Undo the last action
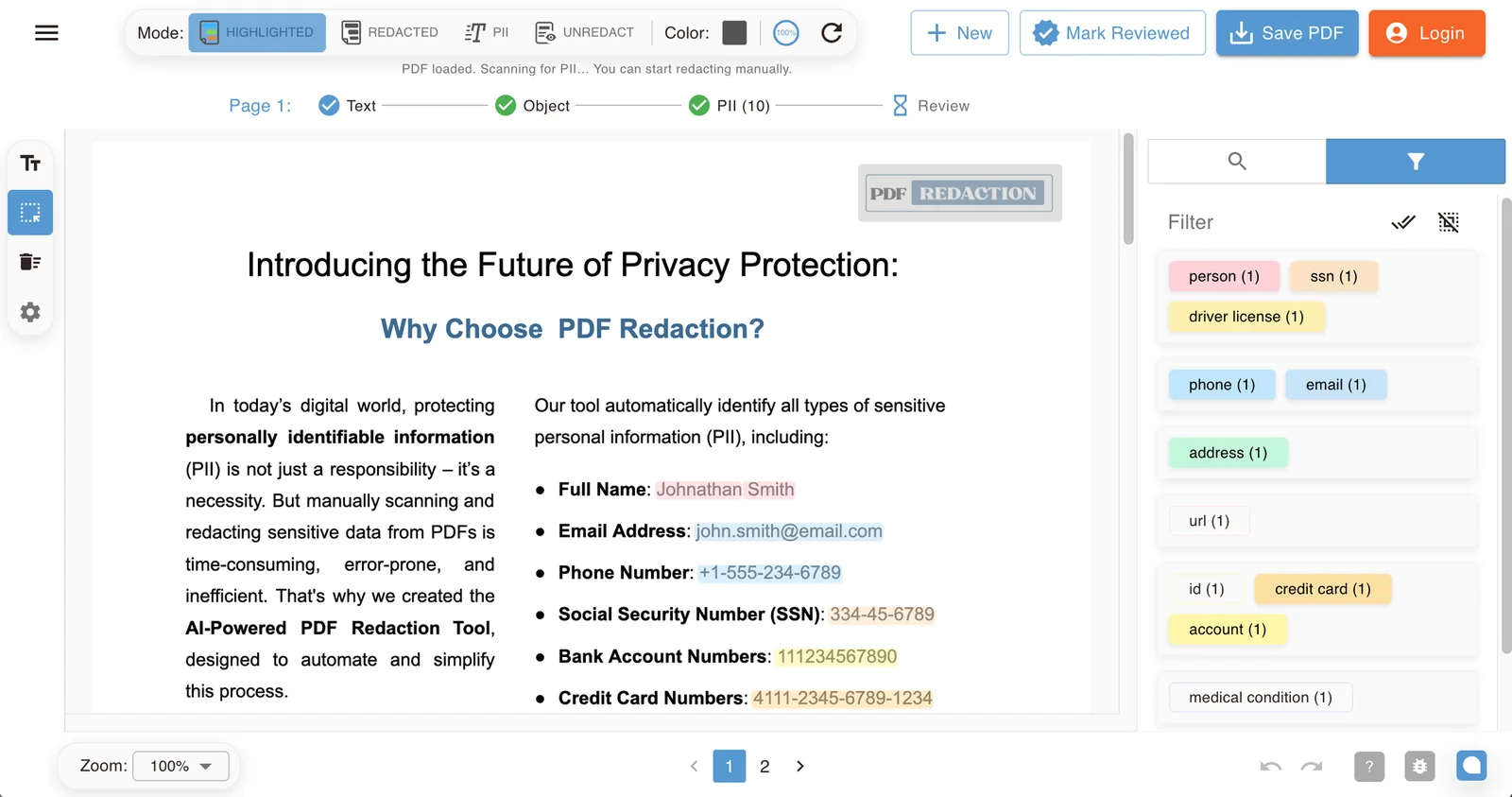Viewport: 1512px width, 797px height. (1271, 766)
